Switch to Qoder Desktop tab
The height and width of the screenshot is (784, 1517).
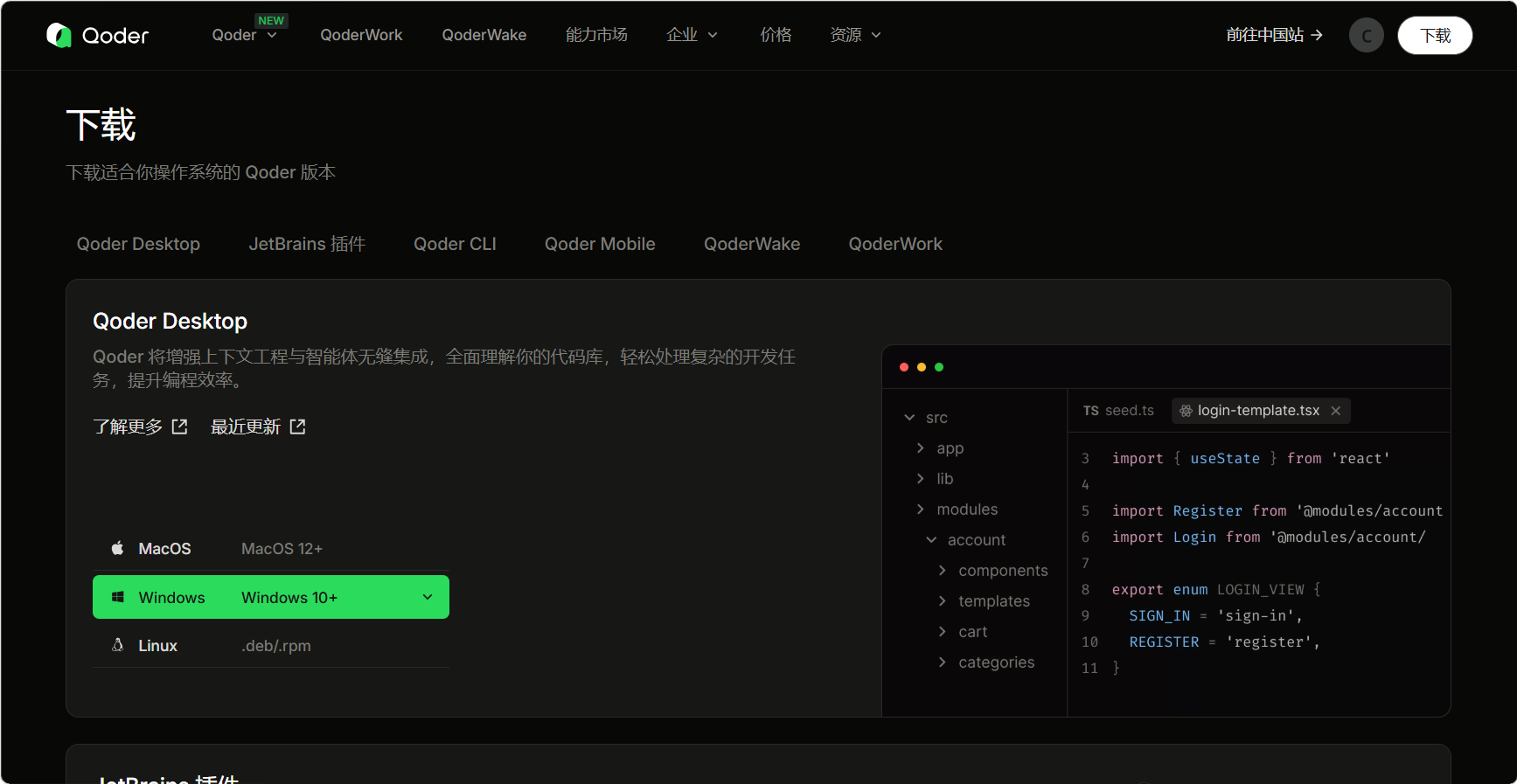(x=138, y=244)
